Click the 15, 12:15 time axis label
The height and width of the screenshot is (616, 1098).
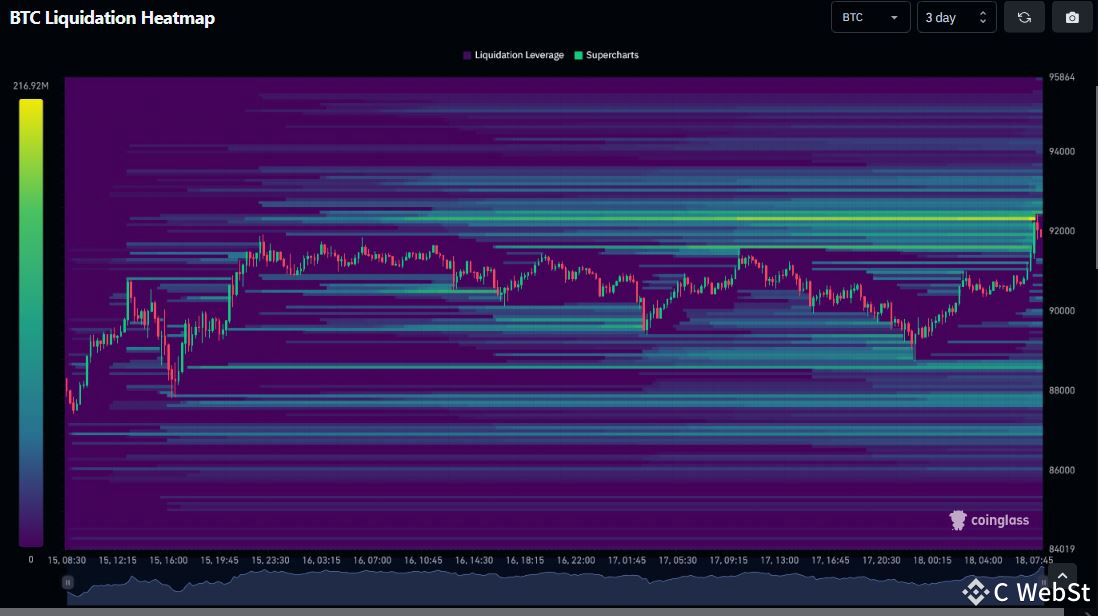click(x=118, y=561)
